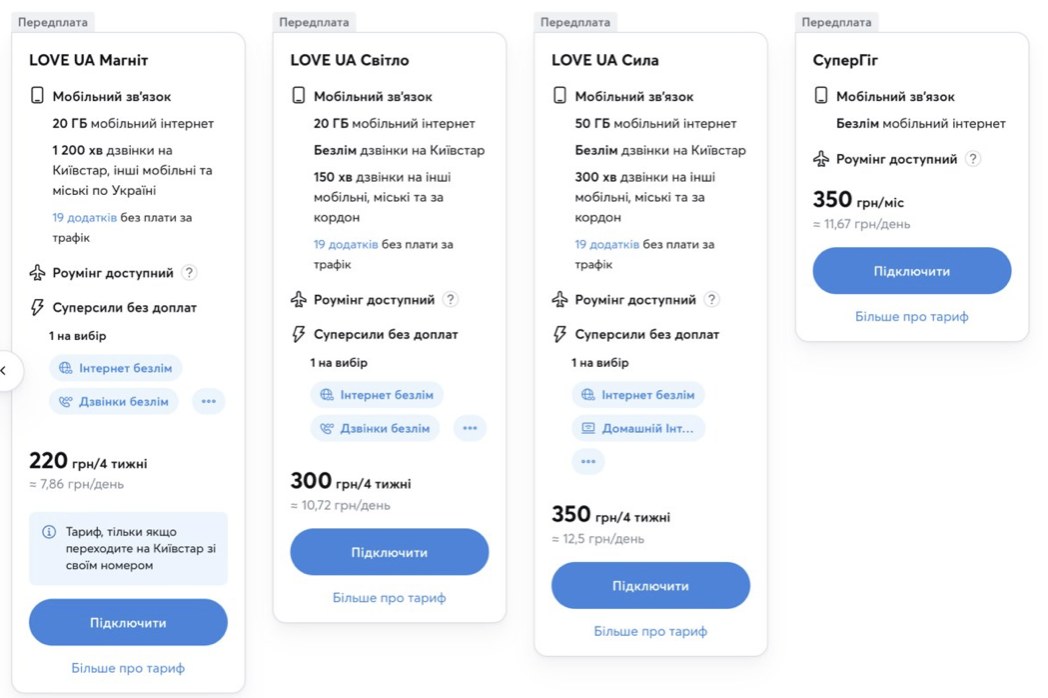Image resolution: width=1048 pixels, height=698 pixels.
Task: Click Підключити button for СуперГіг
Action: point(912,271)
